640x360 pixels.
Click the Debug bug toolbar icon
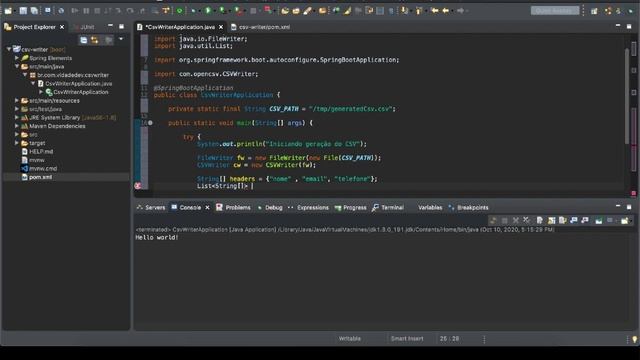tap(193, 11)
